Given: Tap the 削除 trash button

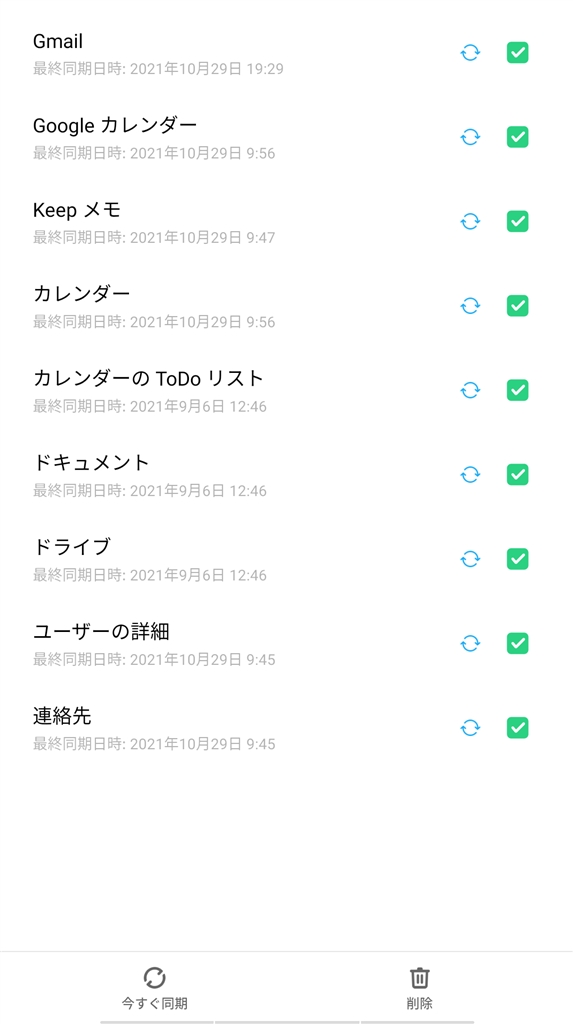Looking at the screenshot, I should click(419, 989).
